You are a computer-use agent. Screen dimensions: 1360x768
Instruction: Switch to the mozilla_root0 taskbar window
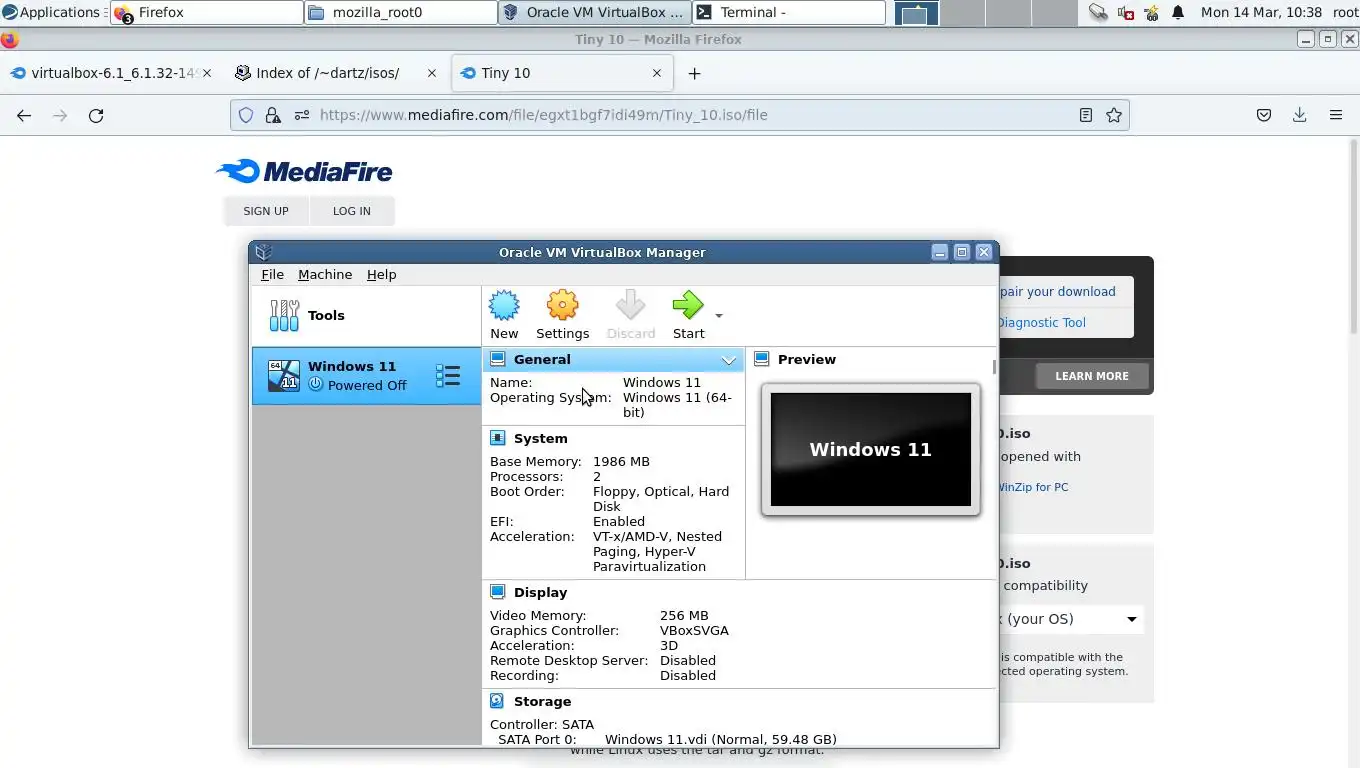[401, 12]
